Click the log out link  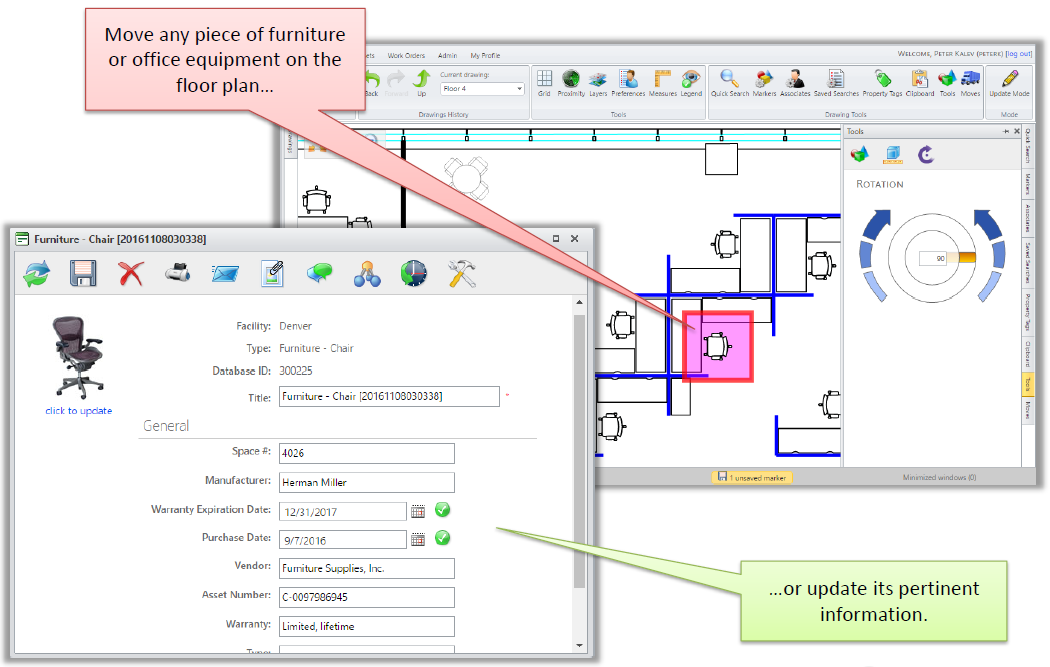tap(1019, 54)
